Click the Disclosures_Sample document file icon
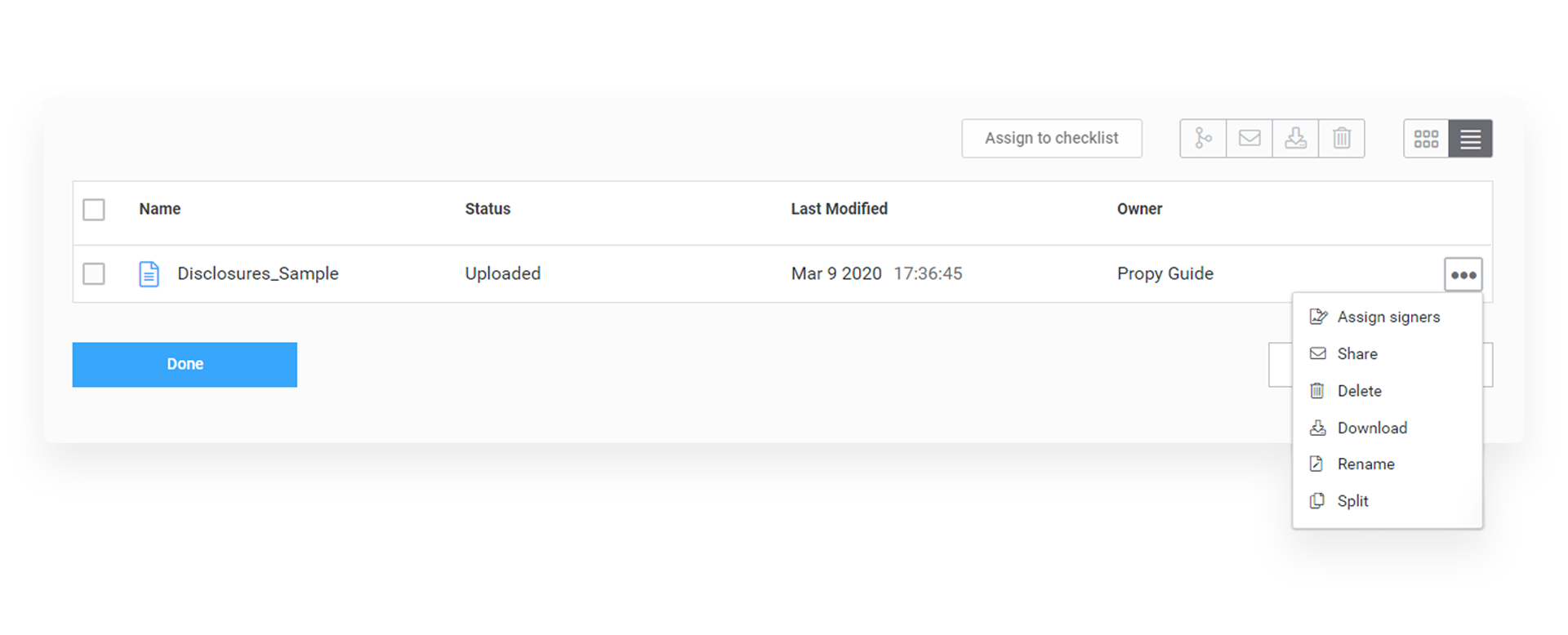This screenshot has width=1568, height=635. pos(149,274)
